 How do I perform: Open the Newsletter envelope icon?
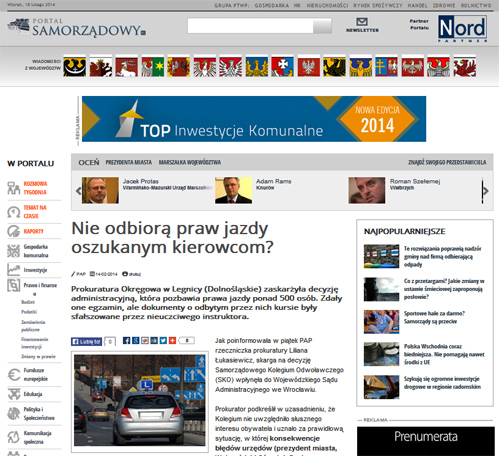pos(362,22)
